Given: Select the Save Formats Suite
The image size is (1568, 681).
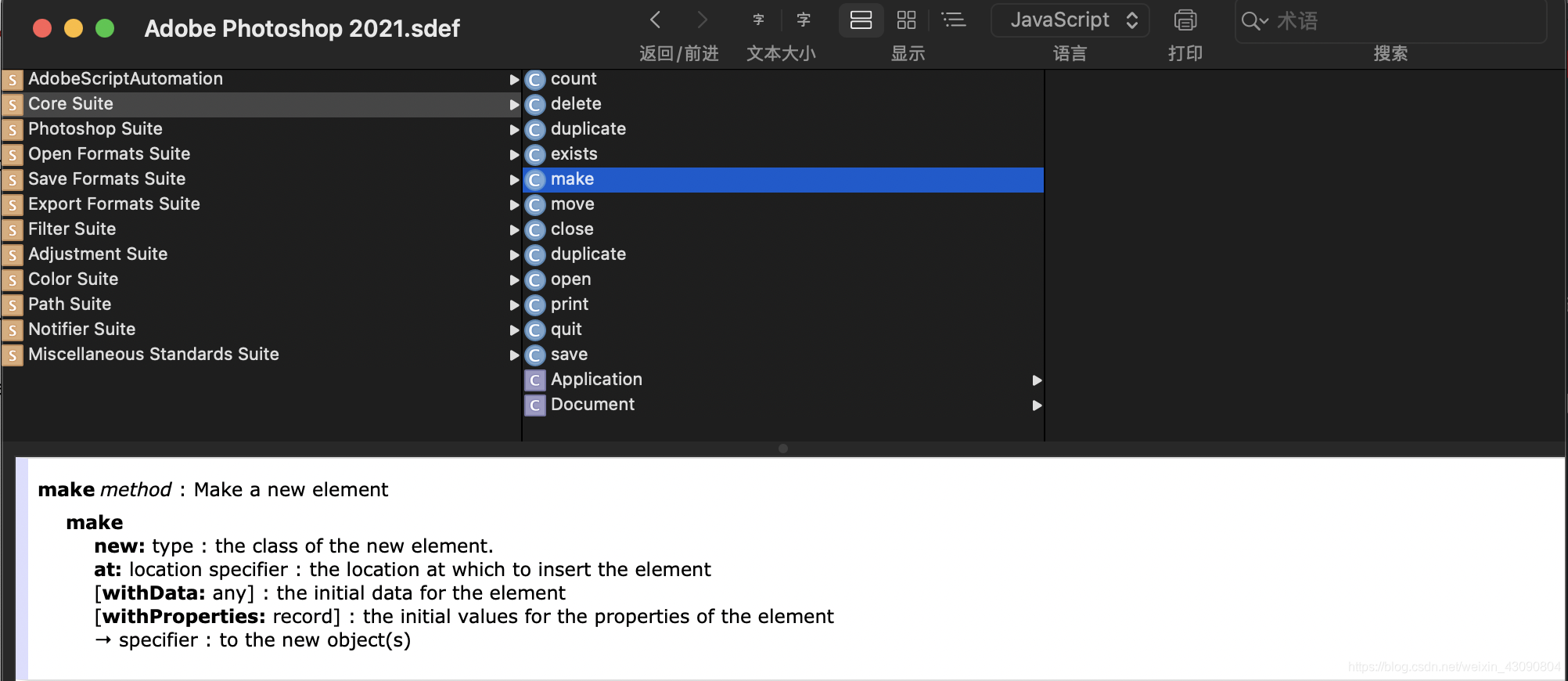Looking at the screenshot, I should [x=261, y=179].
